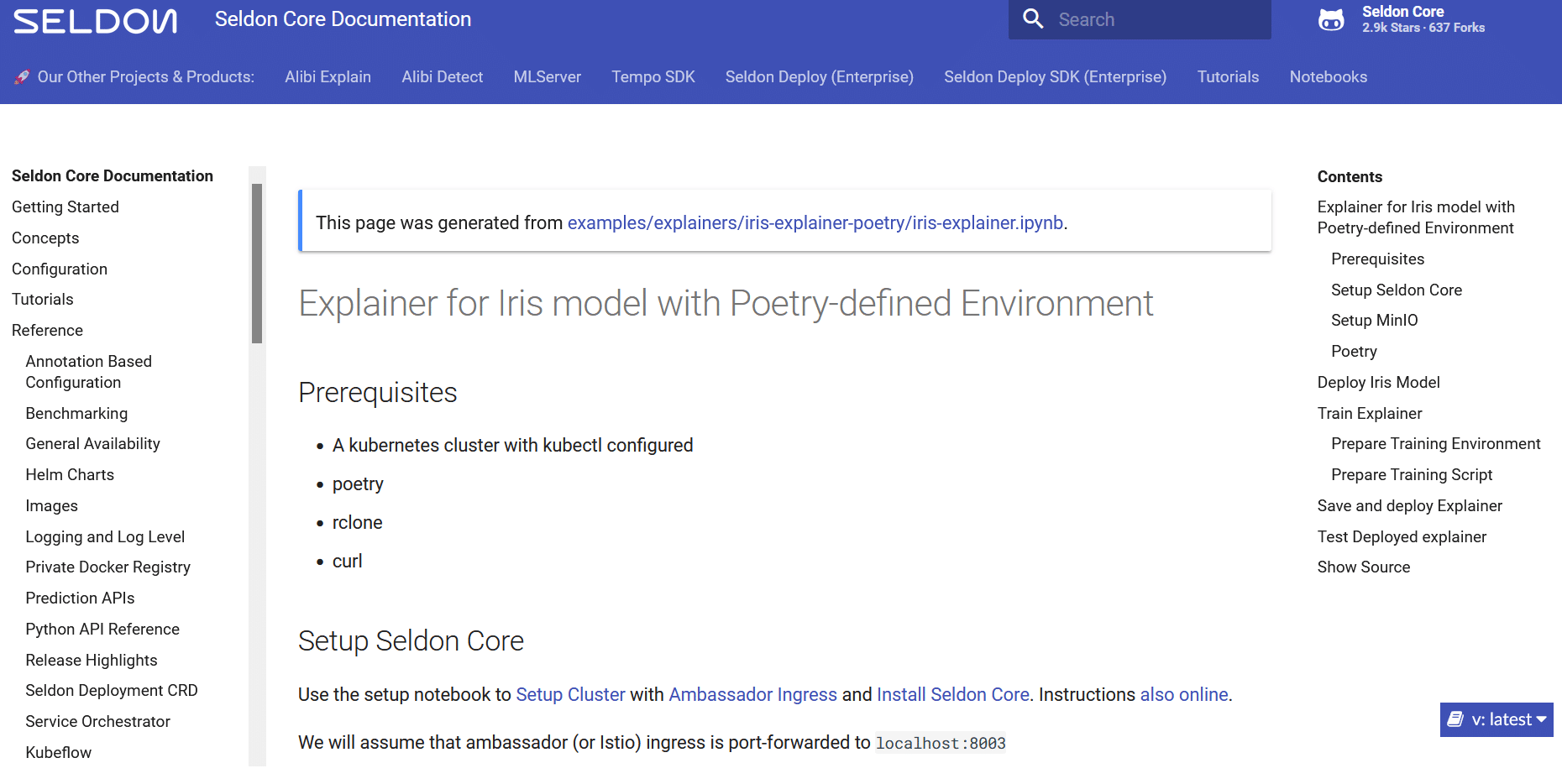Image resolution: width=1562 pixels, height=784 pixels.
Task: Open the iris-explainer.ipynb source link
Action: coord(815,223)
